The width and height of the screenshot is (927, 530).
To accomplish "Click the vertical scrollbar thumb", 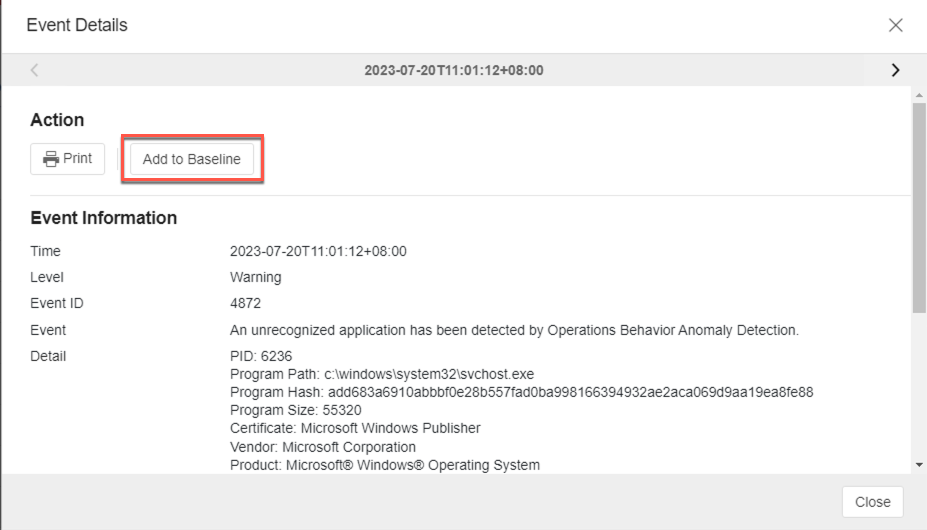I will tap(918, 205).
